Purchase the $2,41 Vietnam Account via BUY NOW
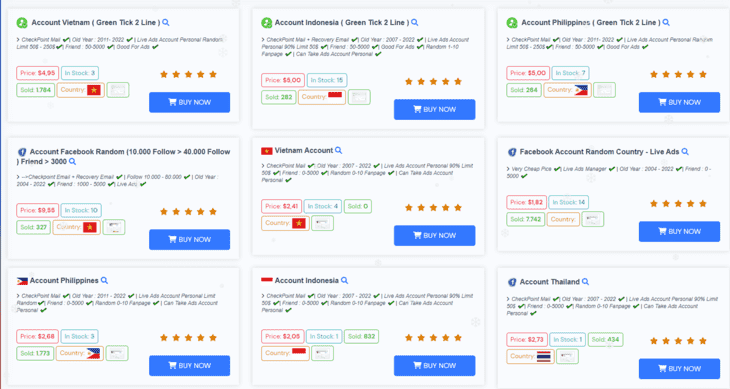 click(x=434, y=235)
